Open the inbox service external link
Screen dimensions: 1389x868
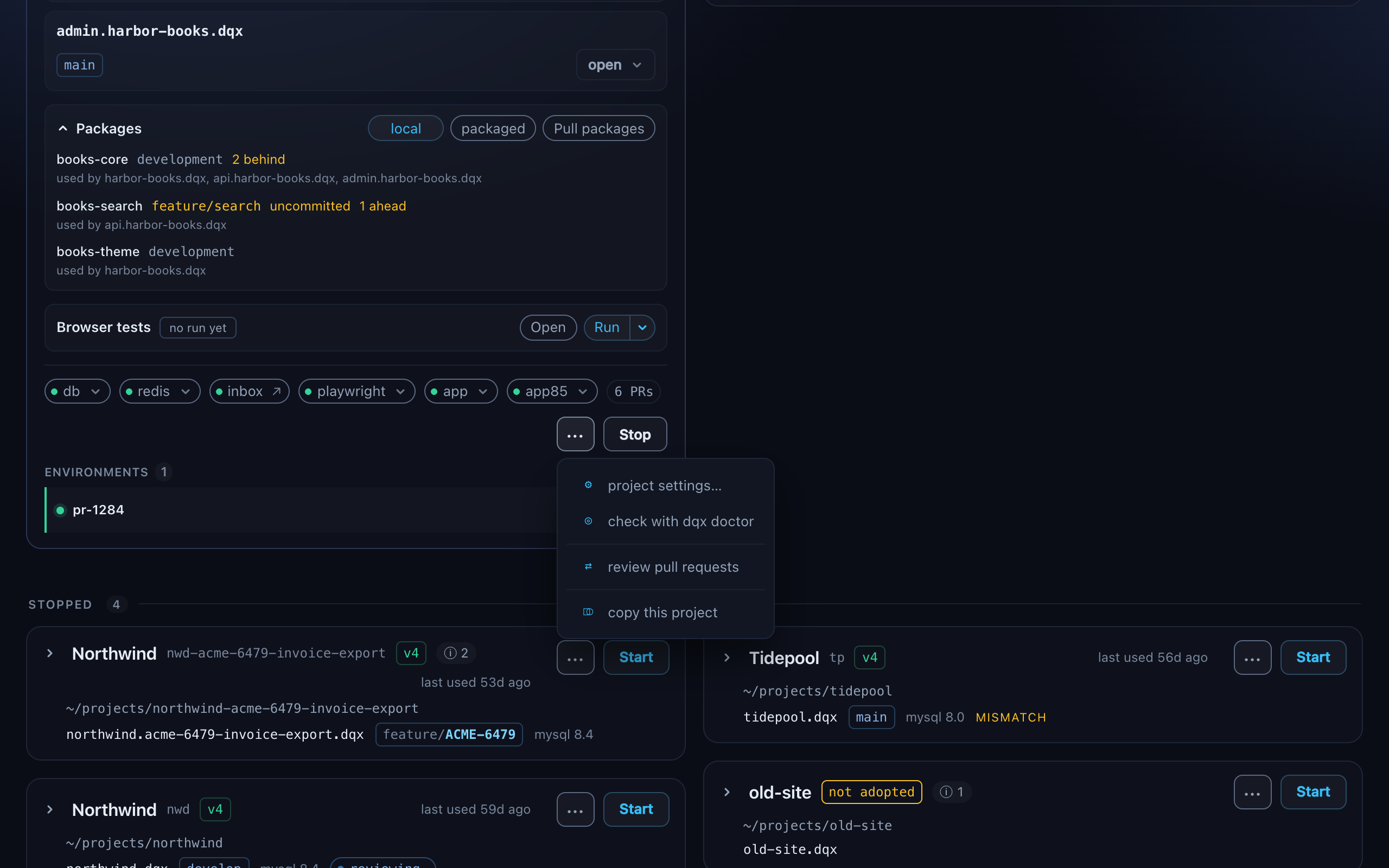pyautogui.click(x=249, y=392)
